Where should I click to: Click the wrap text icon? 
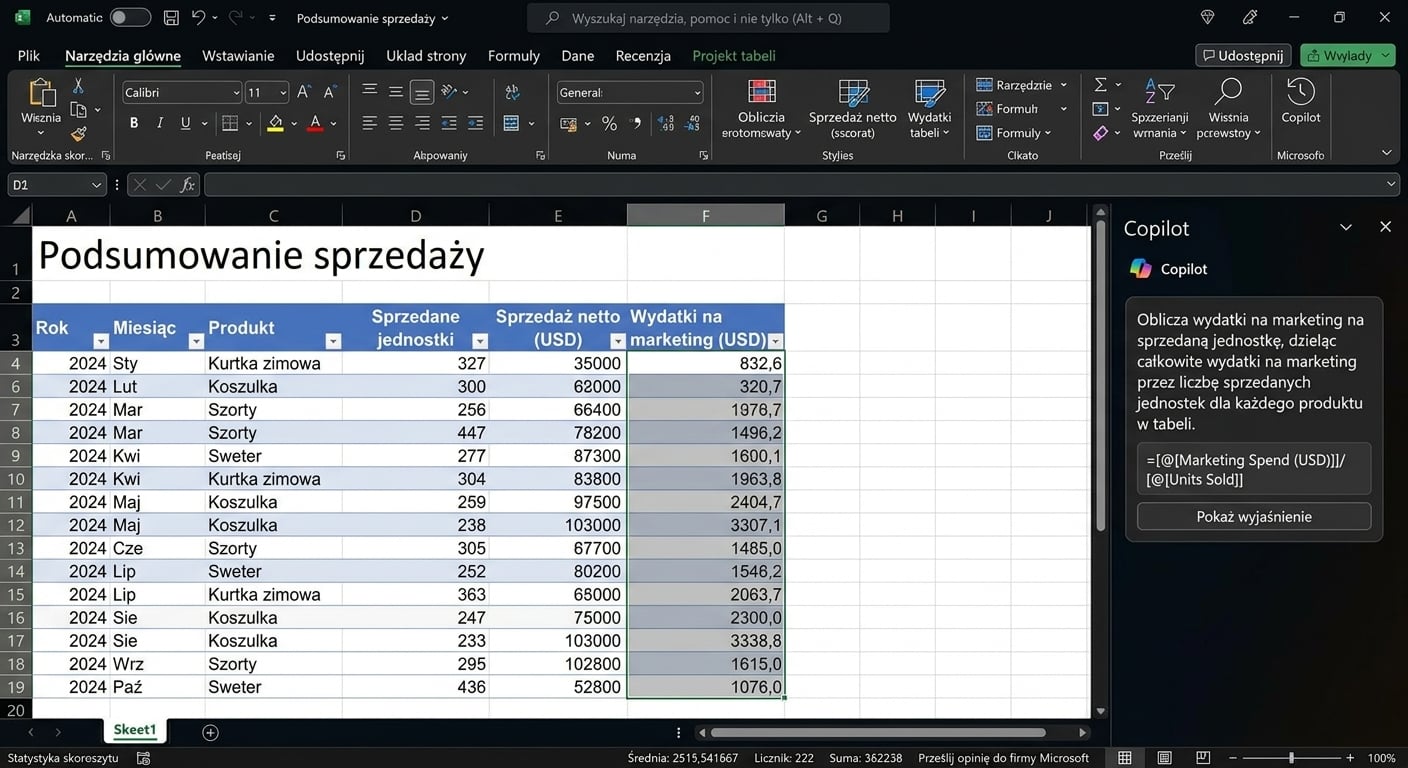(x=512, y=92)
